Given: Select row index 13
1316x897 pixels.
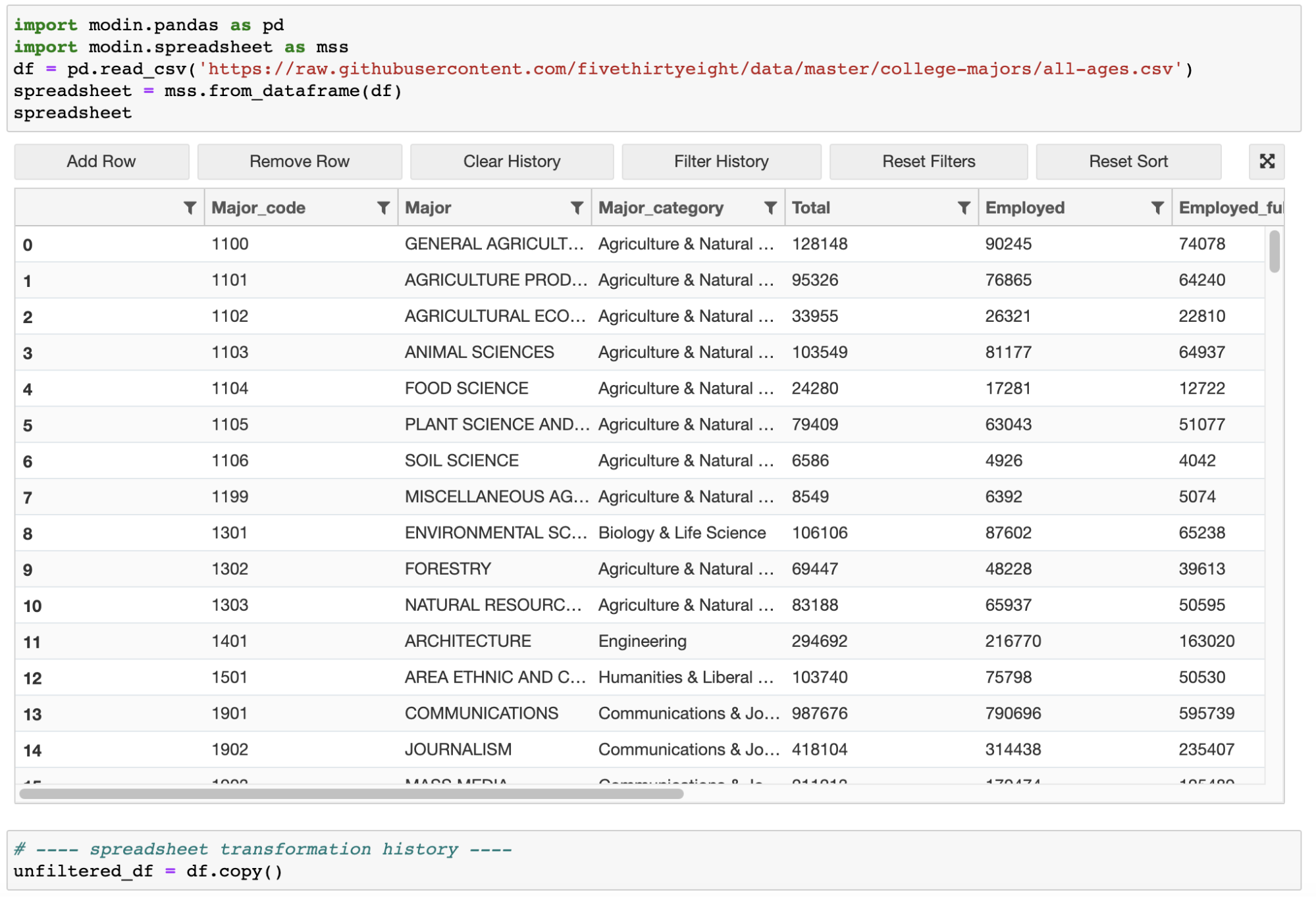Looking at the screenshot, I should 109,715.
